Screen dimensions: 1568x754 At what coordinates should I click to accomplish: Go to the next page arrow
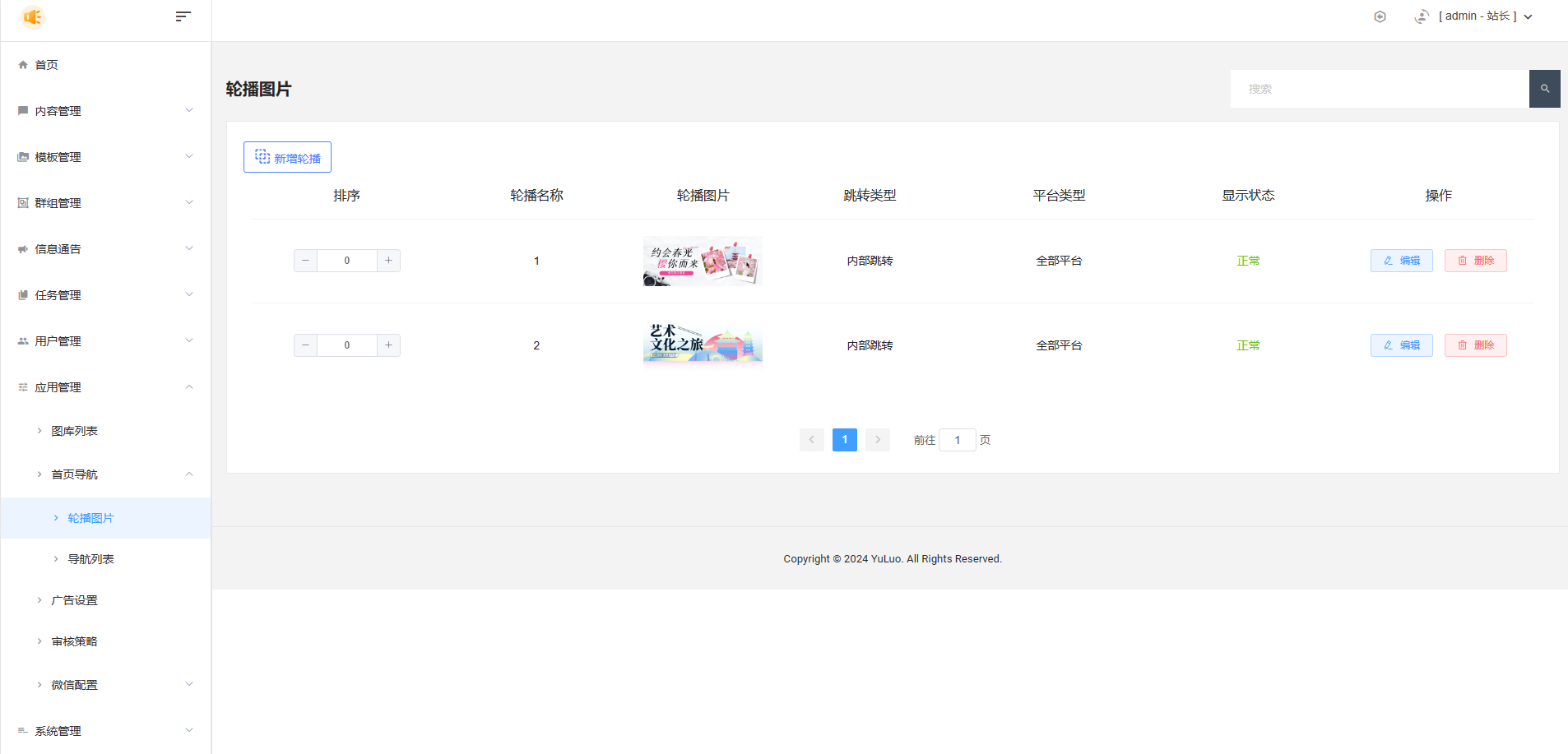point(877,440)
